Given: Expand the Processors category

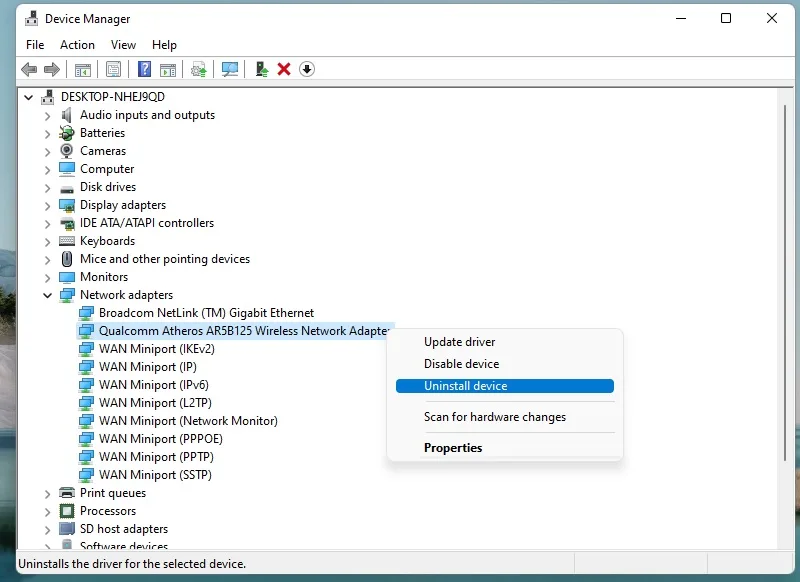Looking at the screenshot, I should pyautogui.click(x=47, y=512).
